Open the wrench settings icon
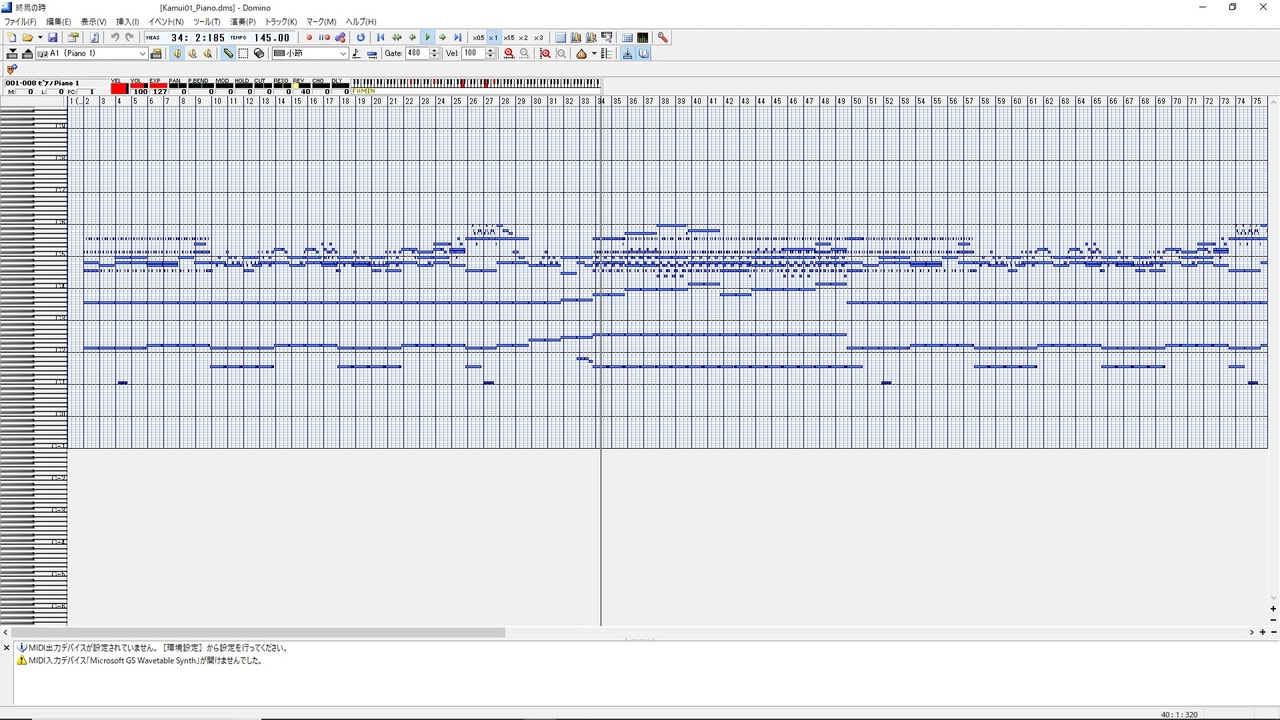 [x=662, y=37]
